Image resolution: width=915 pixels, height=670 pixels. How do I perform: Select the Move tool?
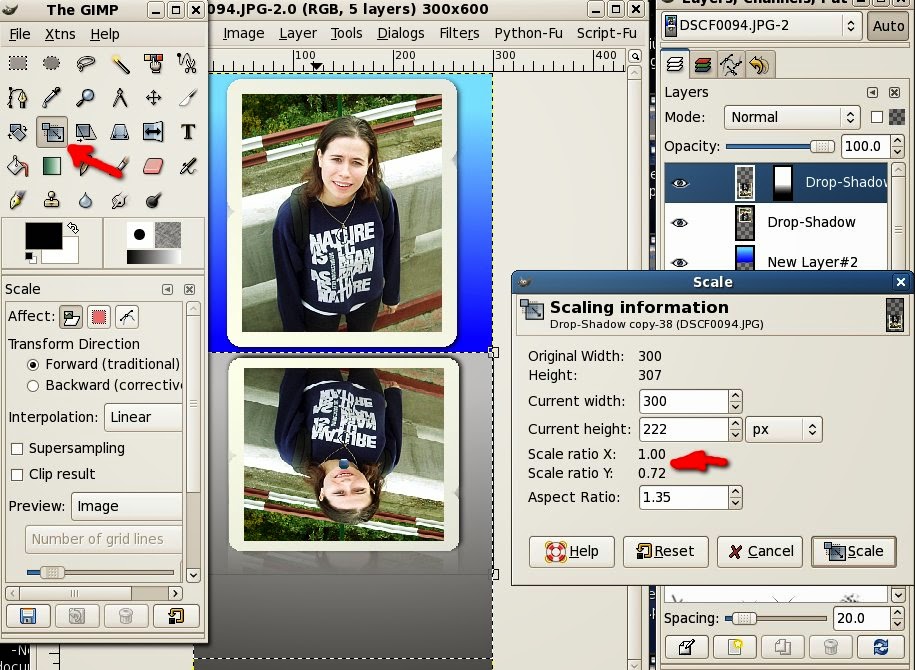(x=153, y=97)
